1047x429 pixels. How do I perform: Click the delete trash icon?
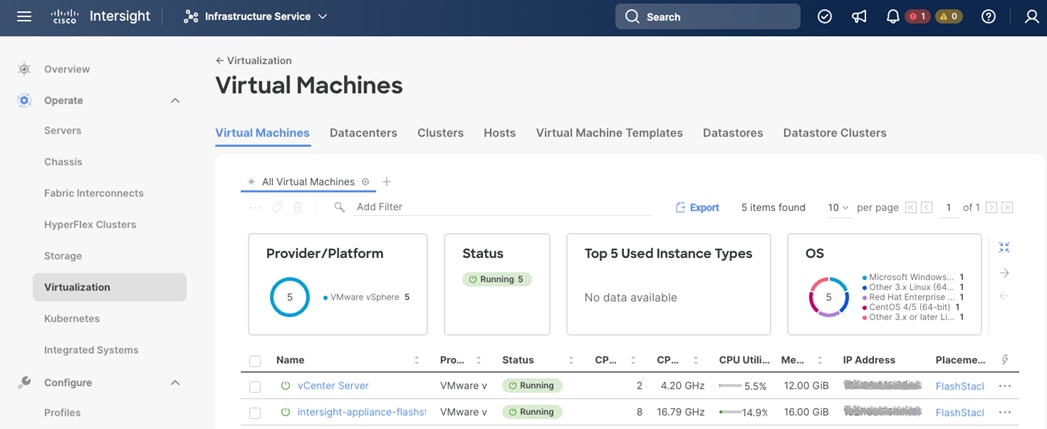coord(298,208)
